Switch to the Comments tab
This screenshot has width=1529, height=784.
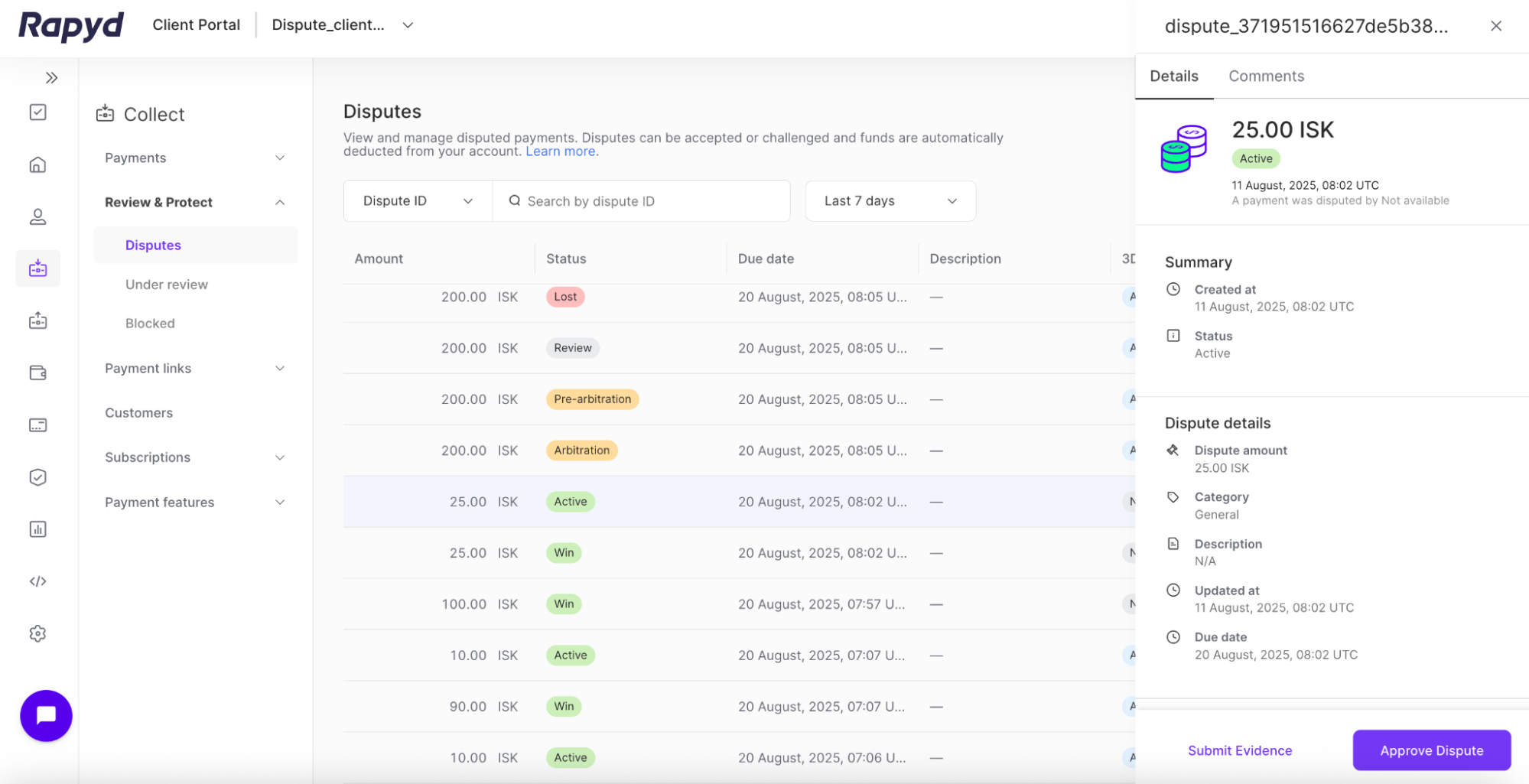[1266, 76]
